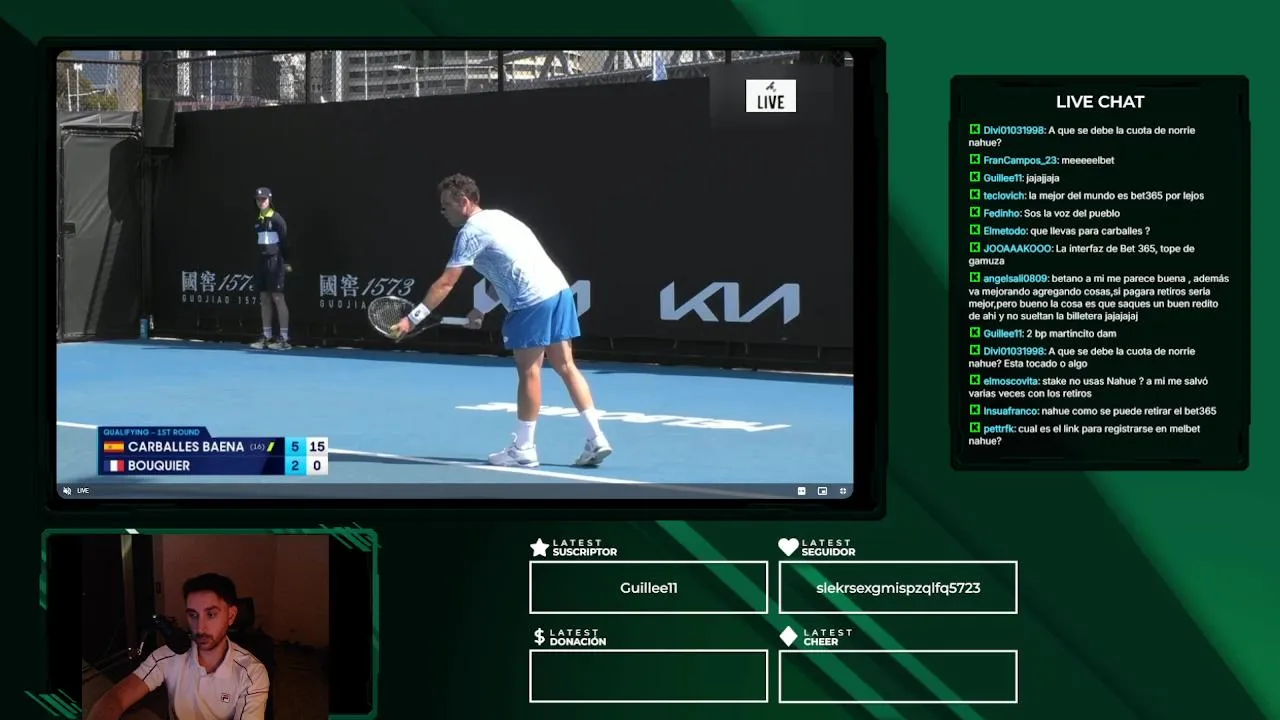Click the green badge next to pettrfk
The image size is (1280, 720).
(x=974, y=428)
